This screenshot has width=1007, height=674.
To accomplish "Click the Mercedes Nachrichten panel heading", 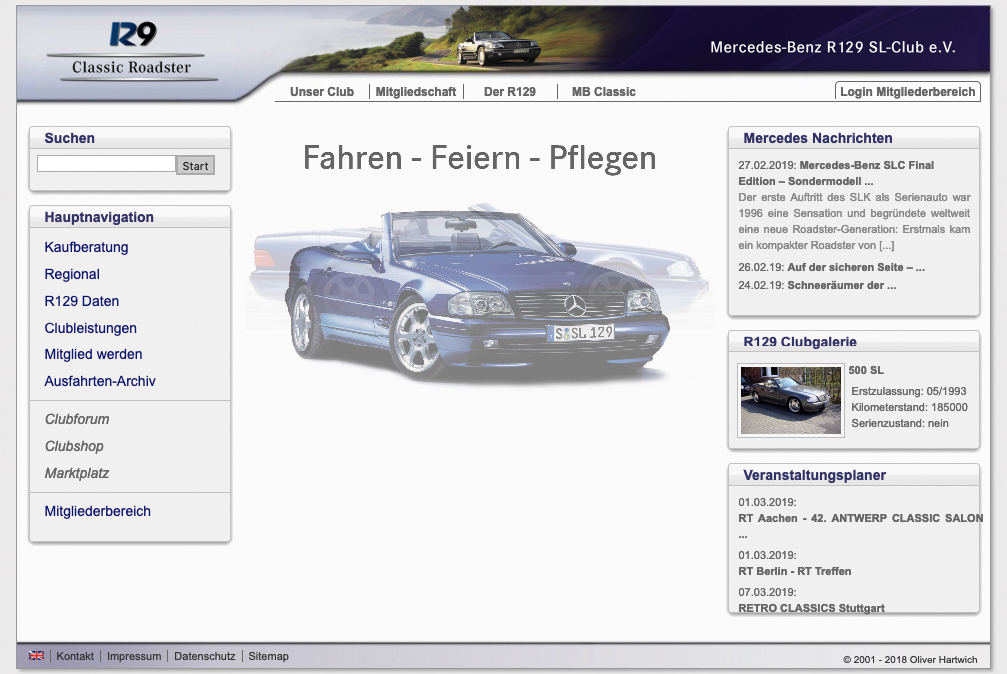I will 818,138.
